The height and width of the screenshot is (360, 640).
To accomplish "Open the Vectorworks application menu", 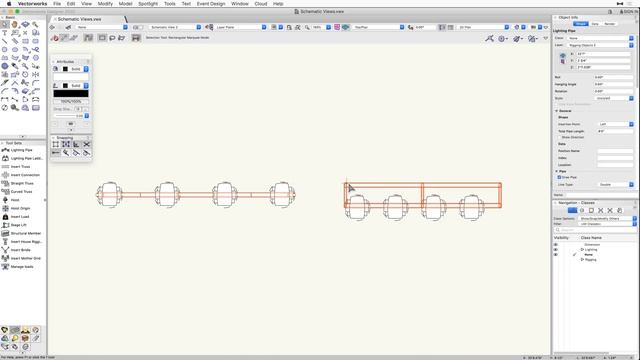I will coord(32,4).
